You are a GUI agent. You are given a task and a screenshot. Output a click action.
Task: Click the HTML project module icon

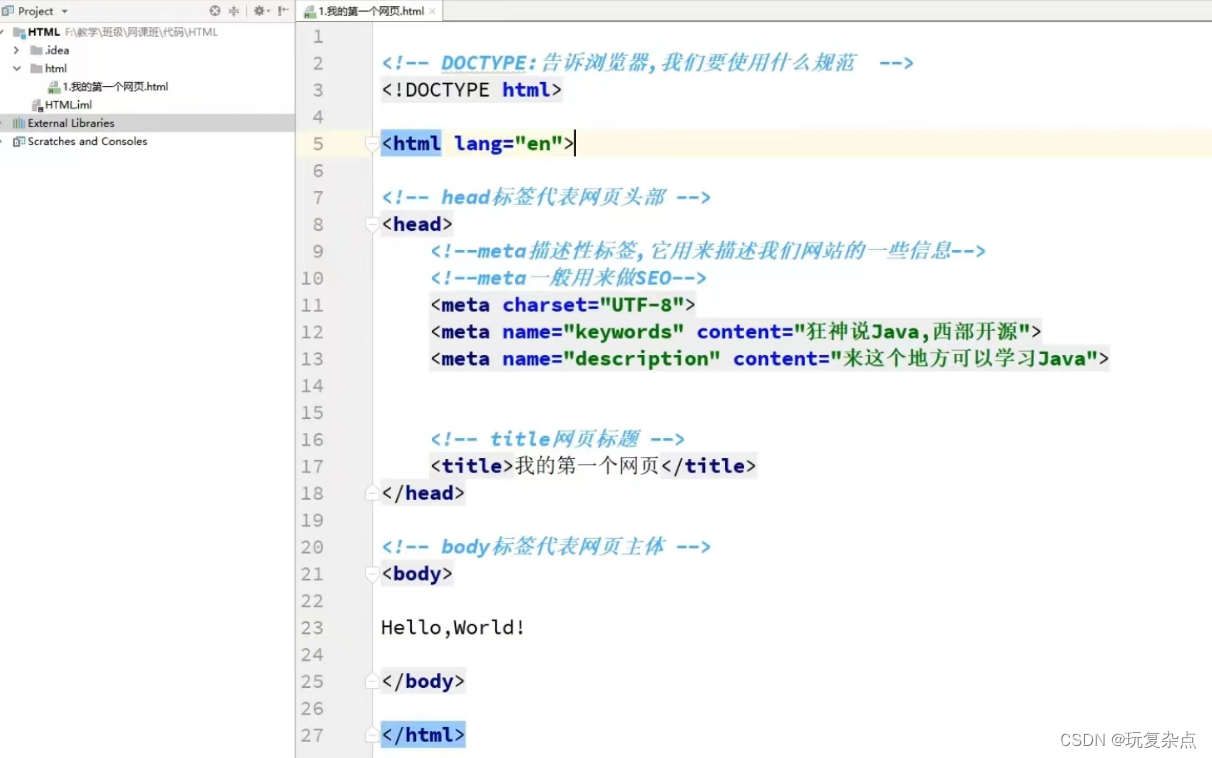click(19, 32)
